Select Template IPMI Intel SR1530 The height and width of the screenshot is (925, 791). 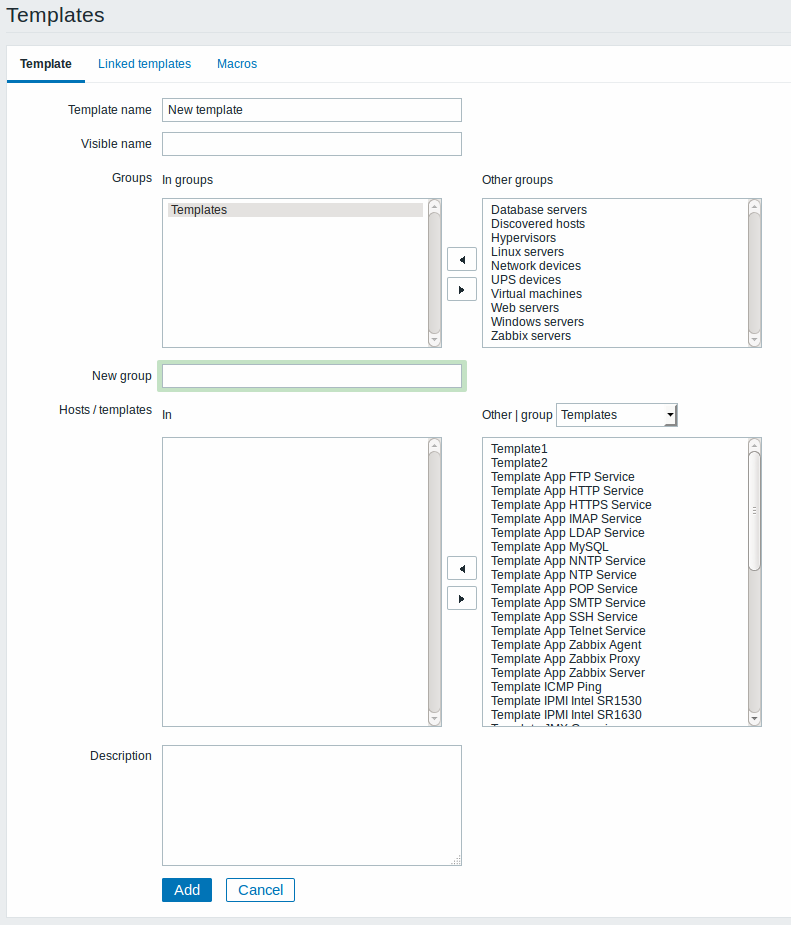(x=566, y=701)
